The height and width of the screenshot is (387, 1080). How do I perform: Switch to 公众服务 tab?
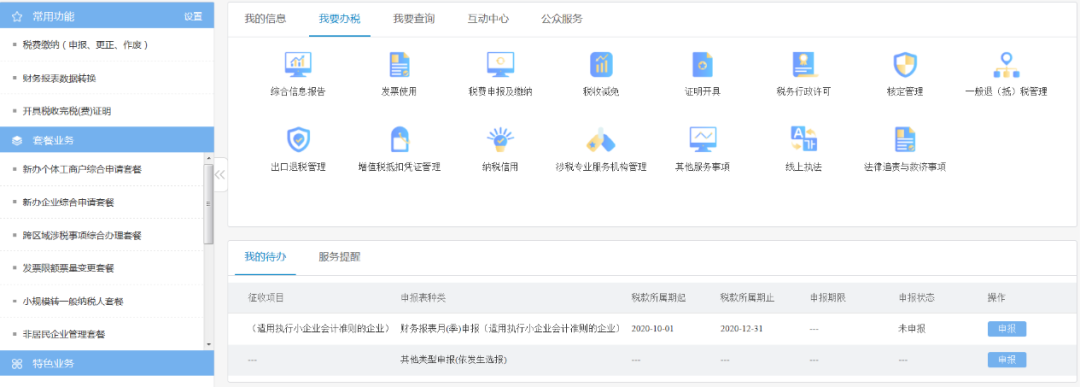click(x=562, y=19)
